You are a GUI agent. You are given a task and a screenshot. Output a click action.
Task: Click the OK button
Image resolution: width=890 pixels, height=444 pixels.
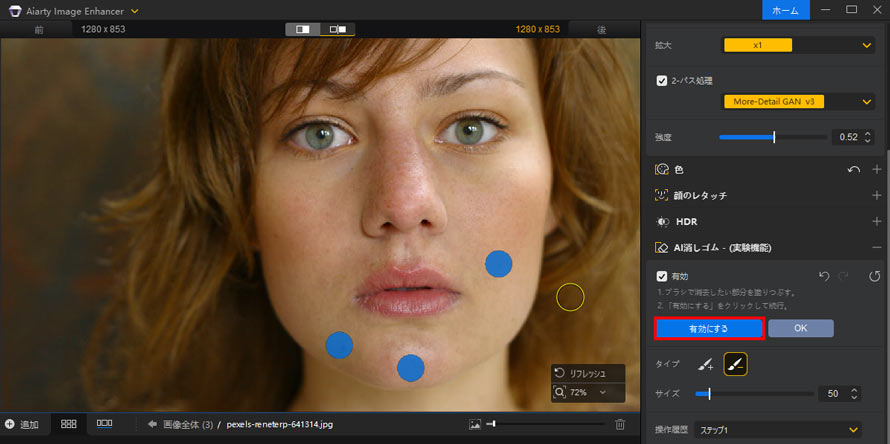800,328
